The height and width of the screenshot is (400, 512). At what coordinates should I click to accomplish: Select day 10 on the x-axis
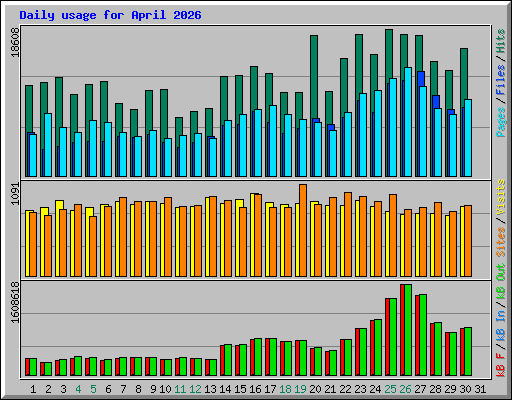165,389
